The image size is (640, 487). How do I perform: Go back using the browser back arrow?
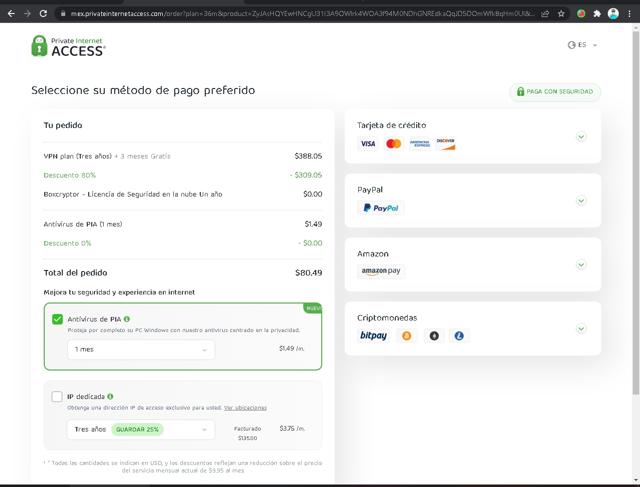(x=11, y=13)
